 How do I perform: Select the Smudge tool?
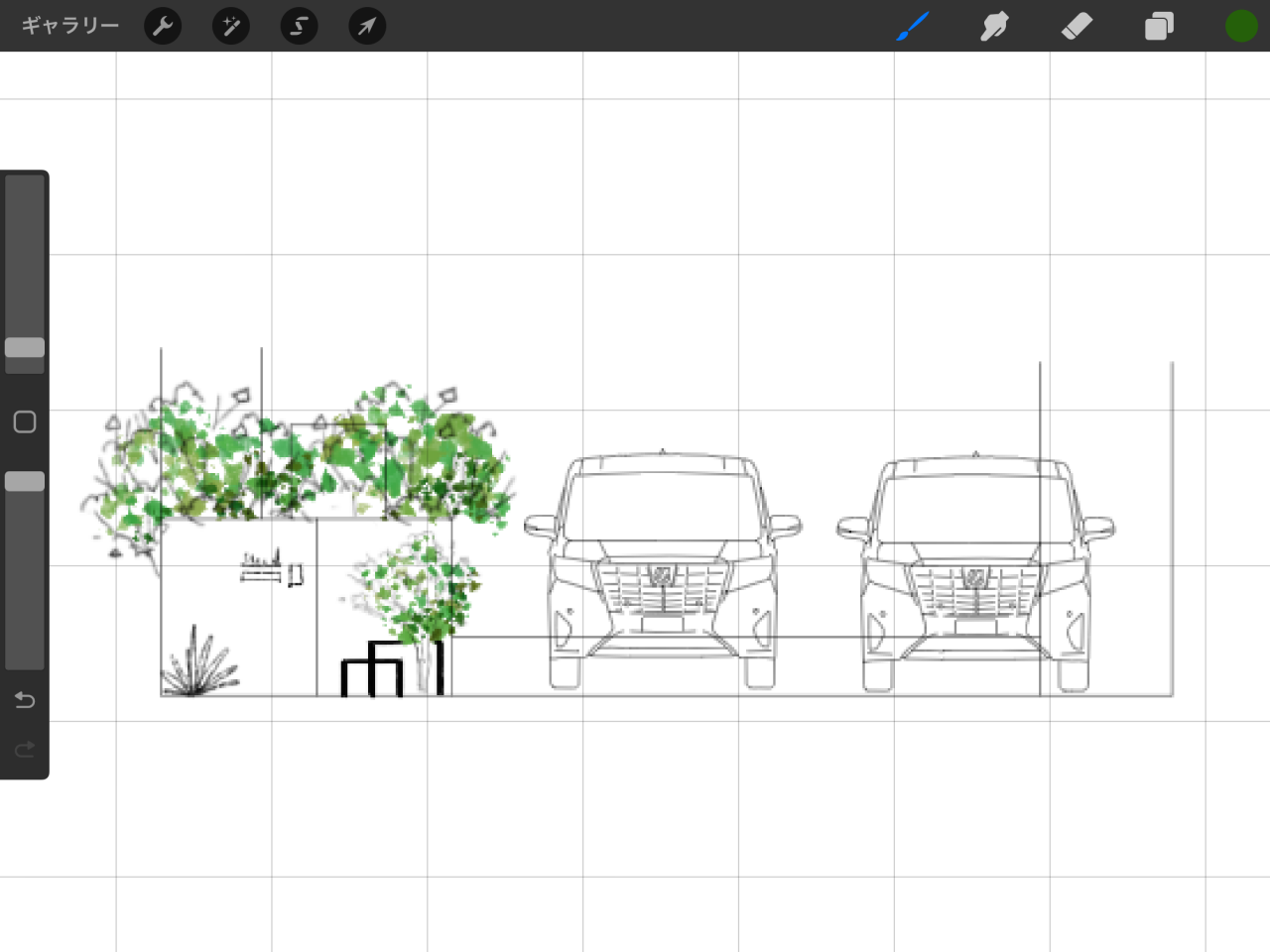click(x=994, y=26)
